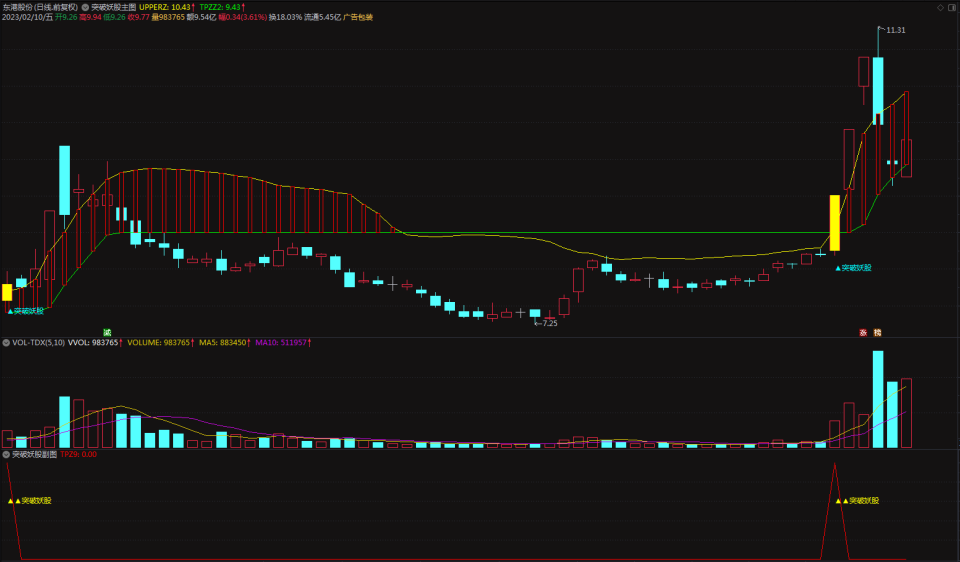The image size is (960, 562).
Task: Click the MA10: 511957 volume value
Action: point(283,343)
